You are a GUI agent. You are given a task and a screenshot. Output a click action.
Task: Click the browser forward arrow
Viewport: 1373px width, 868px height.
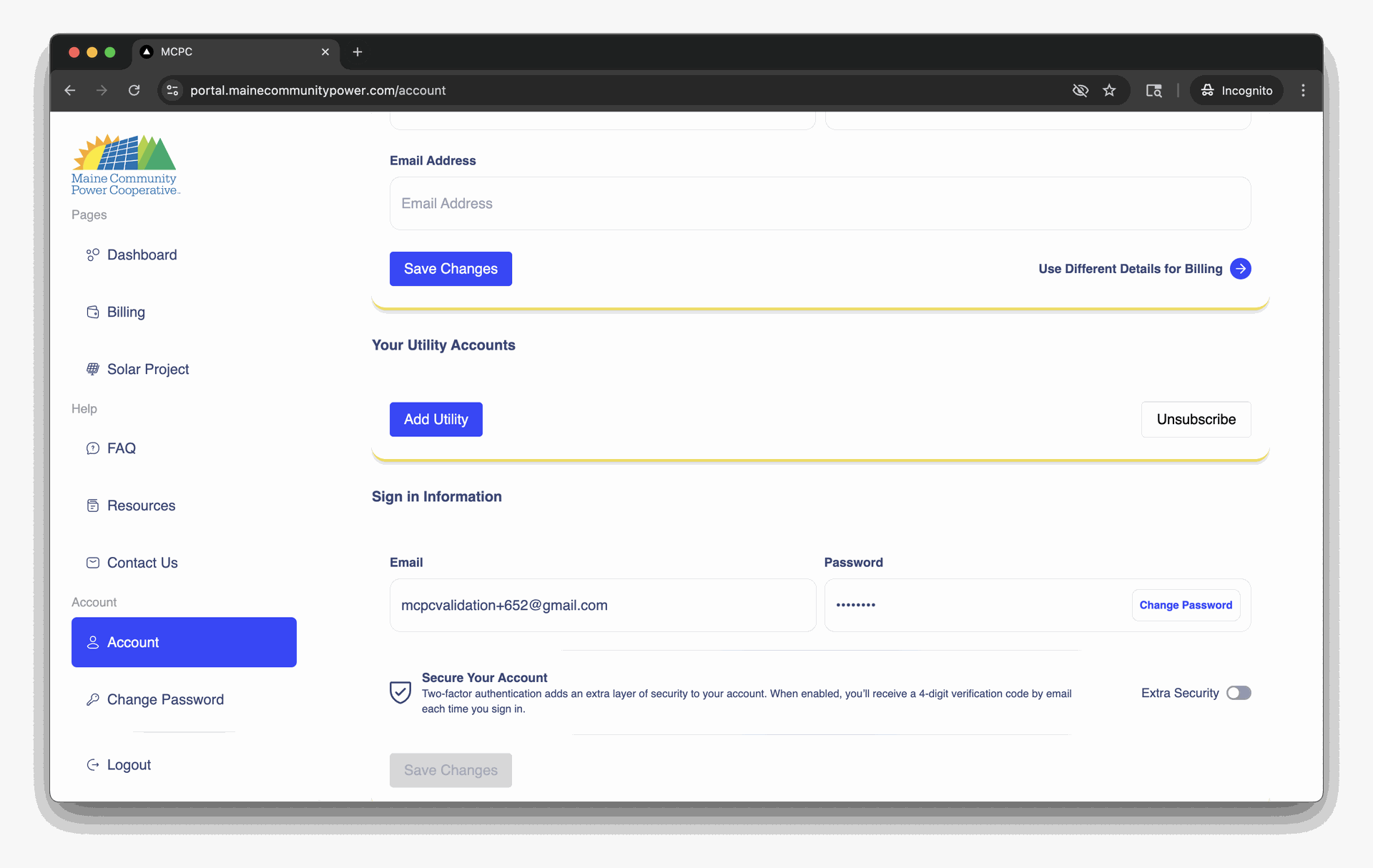click(x=102, y=90)
